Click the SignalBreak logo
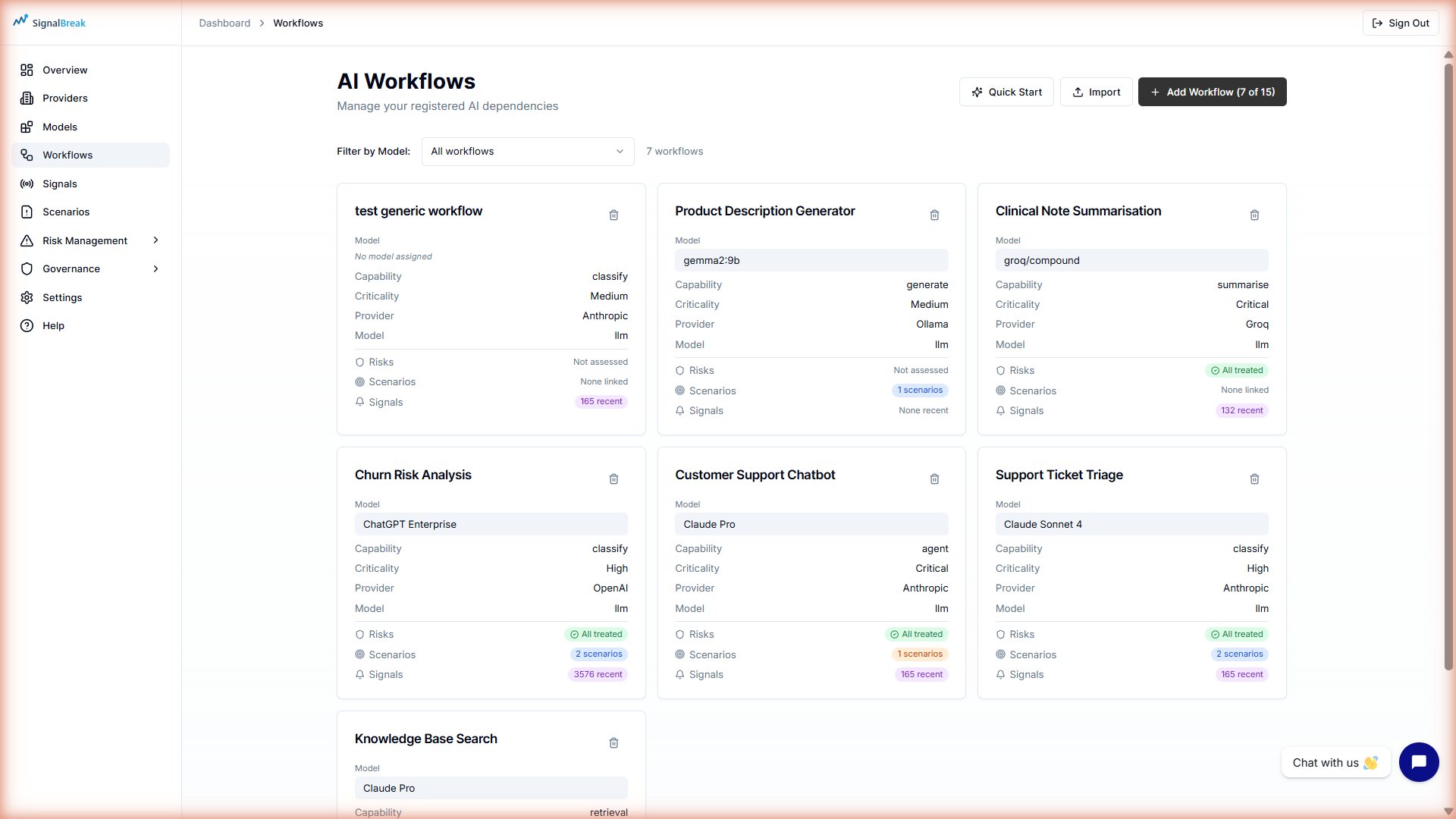 click(x=49, y=22)
